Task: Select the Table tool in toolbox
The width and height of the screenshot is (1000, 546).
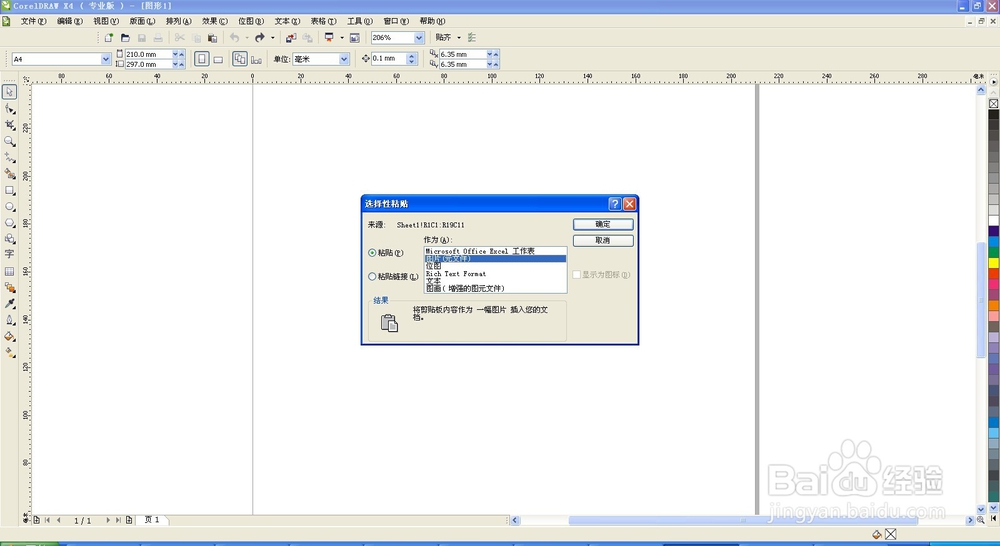Action: (x=10, y=271)
